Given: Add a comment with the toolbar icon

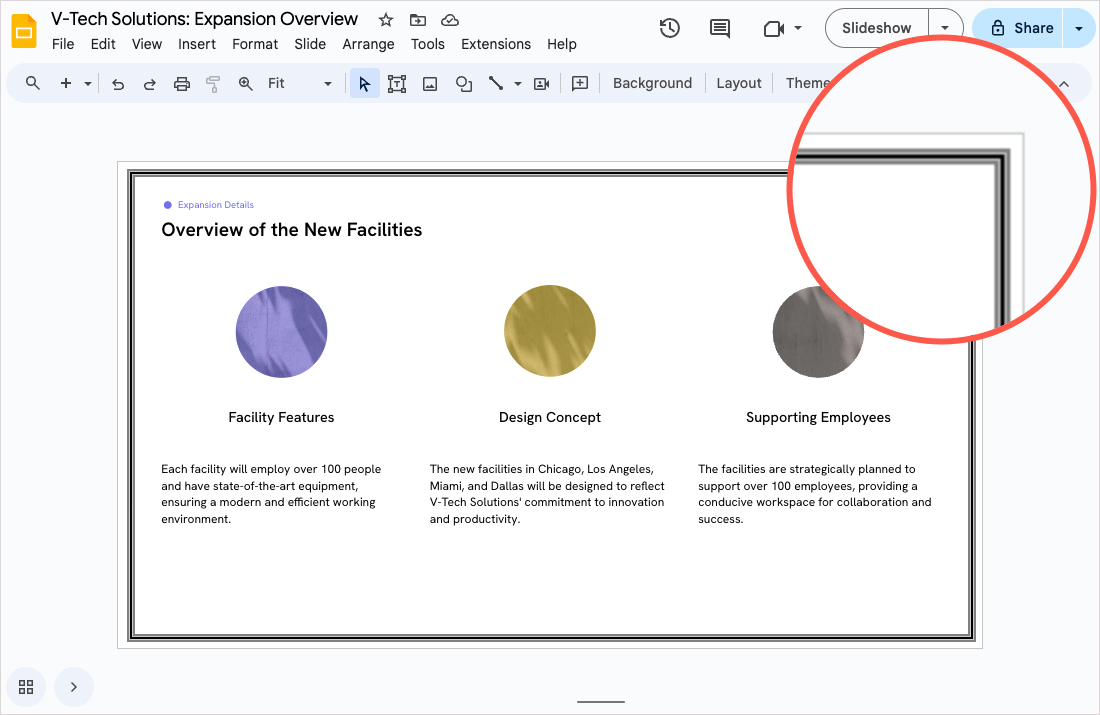Looking at the screenshot, I should [579, 84].
